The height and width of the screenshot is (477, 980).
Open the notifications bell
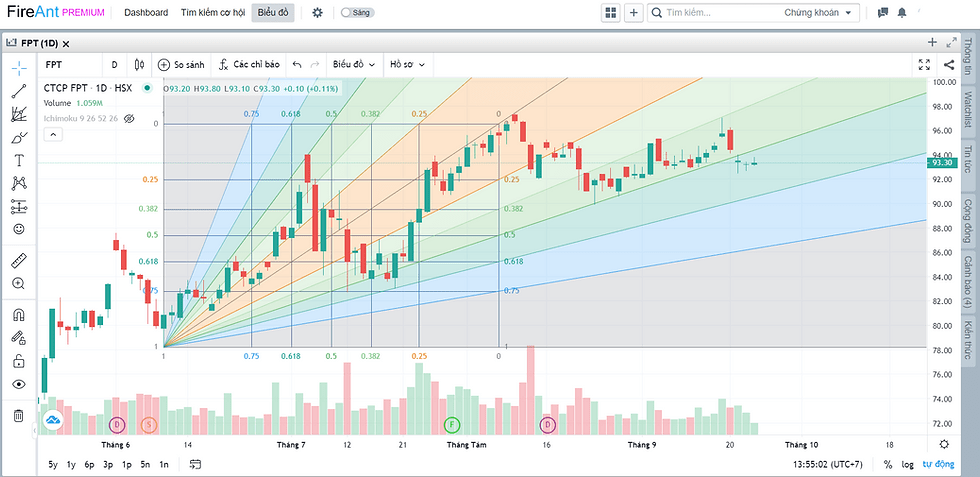tap(903, 13)
